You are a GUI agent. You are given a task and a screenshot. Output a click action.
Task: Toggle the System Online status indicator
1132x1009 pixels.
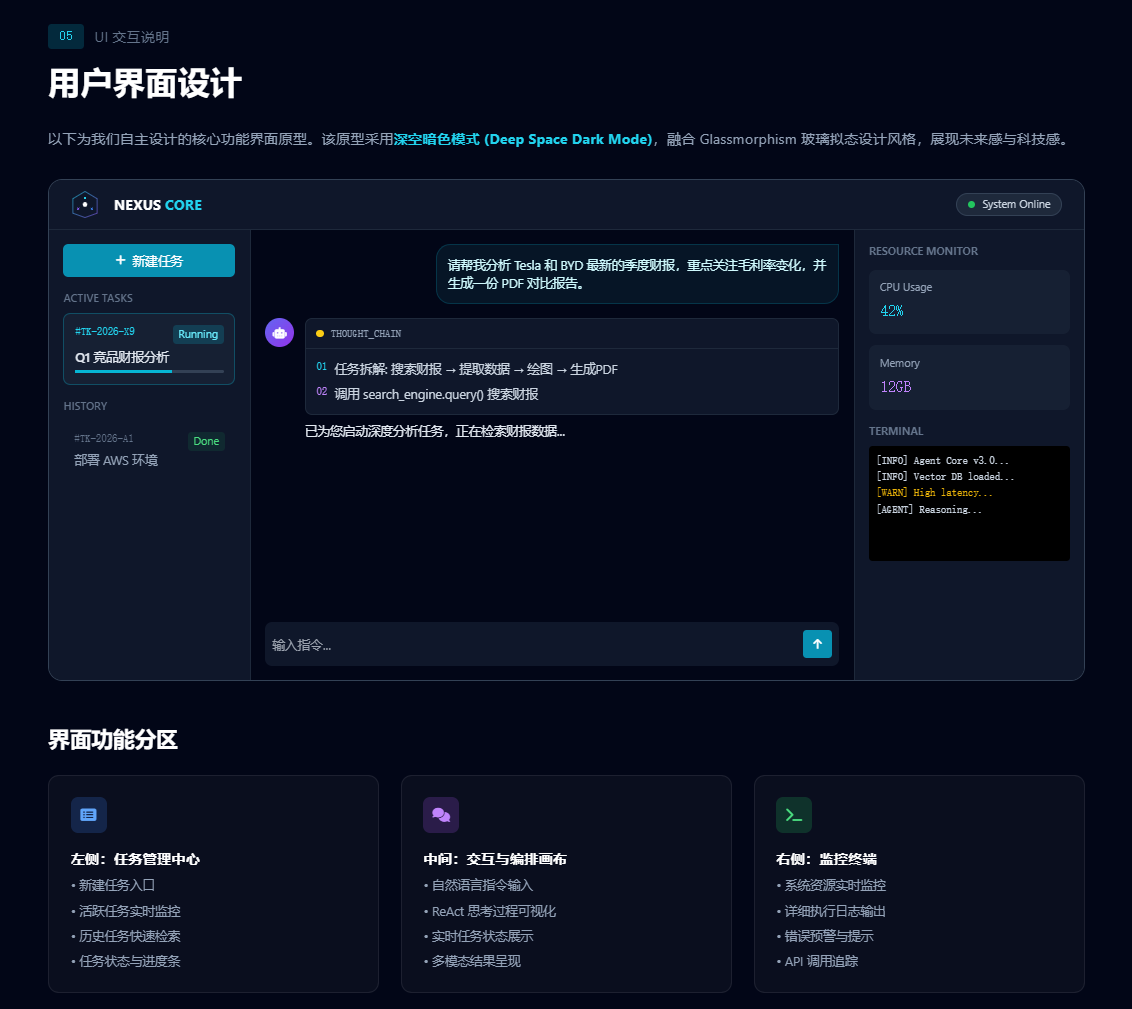[1008, 204]
